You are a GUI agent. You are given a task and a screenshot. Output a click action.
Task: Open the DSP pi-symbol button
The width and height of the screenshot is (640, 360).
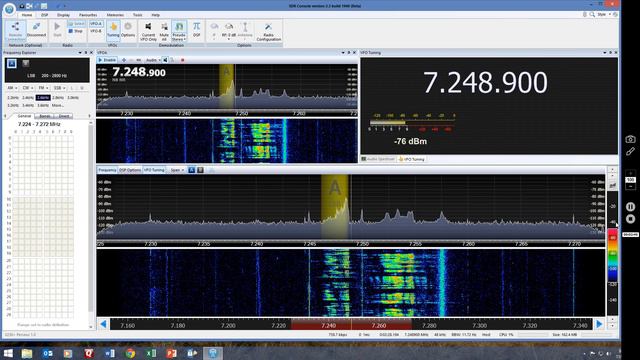point(196,30)
